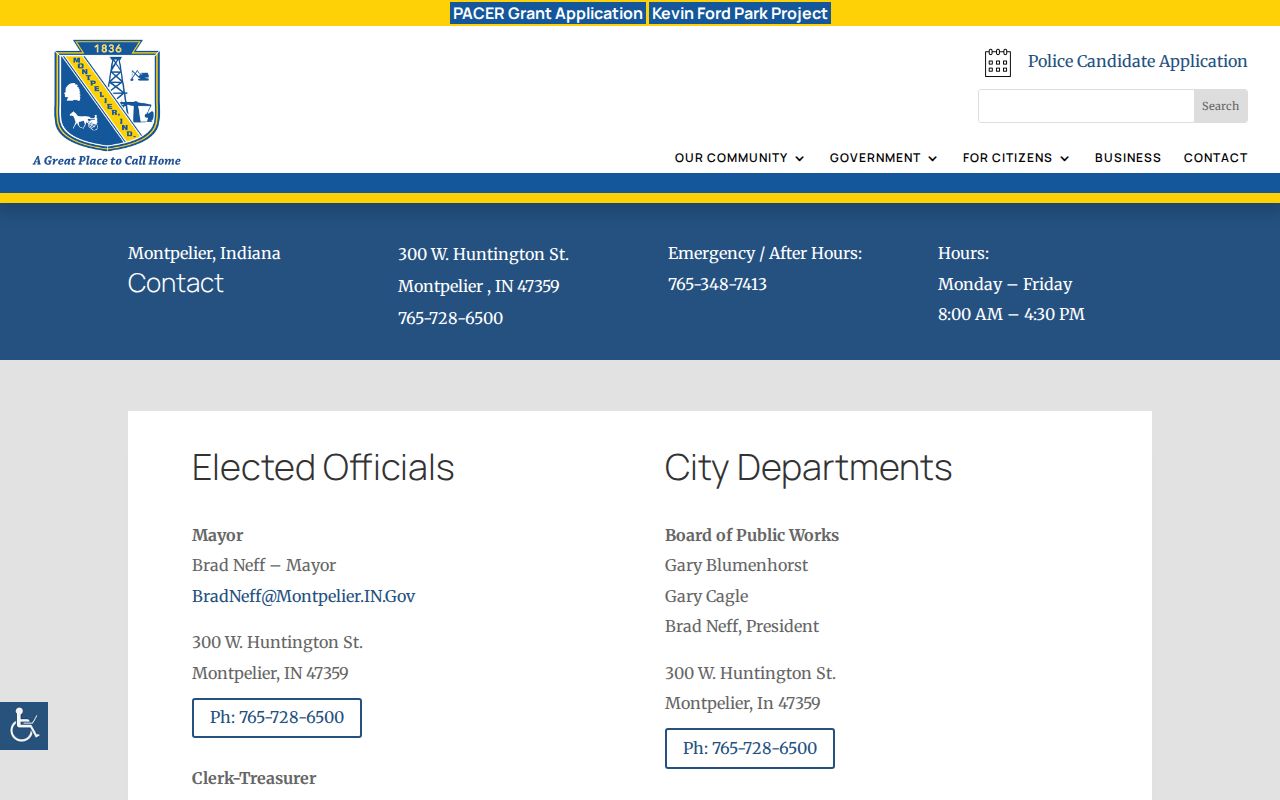Click the 'Gary Blumenhorst' name
The height and width of the screenshot is (800, 1280).
click(x=736, y=565)
